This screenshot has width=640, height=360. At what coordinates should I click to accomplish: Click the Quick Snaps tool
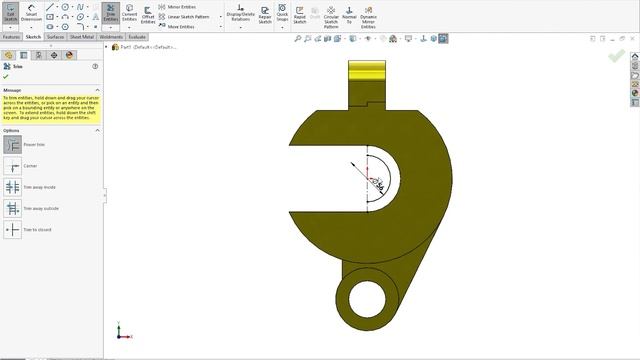282,12
